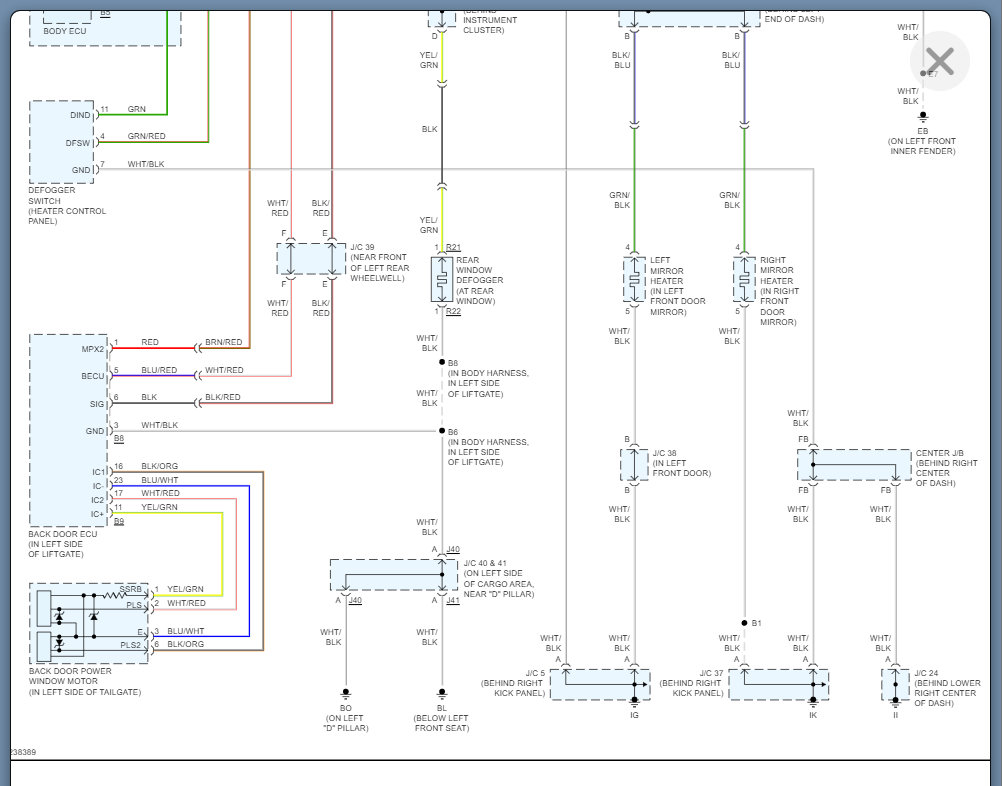
Task: Click the B6 splice point label
Action: 453,432
